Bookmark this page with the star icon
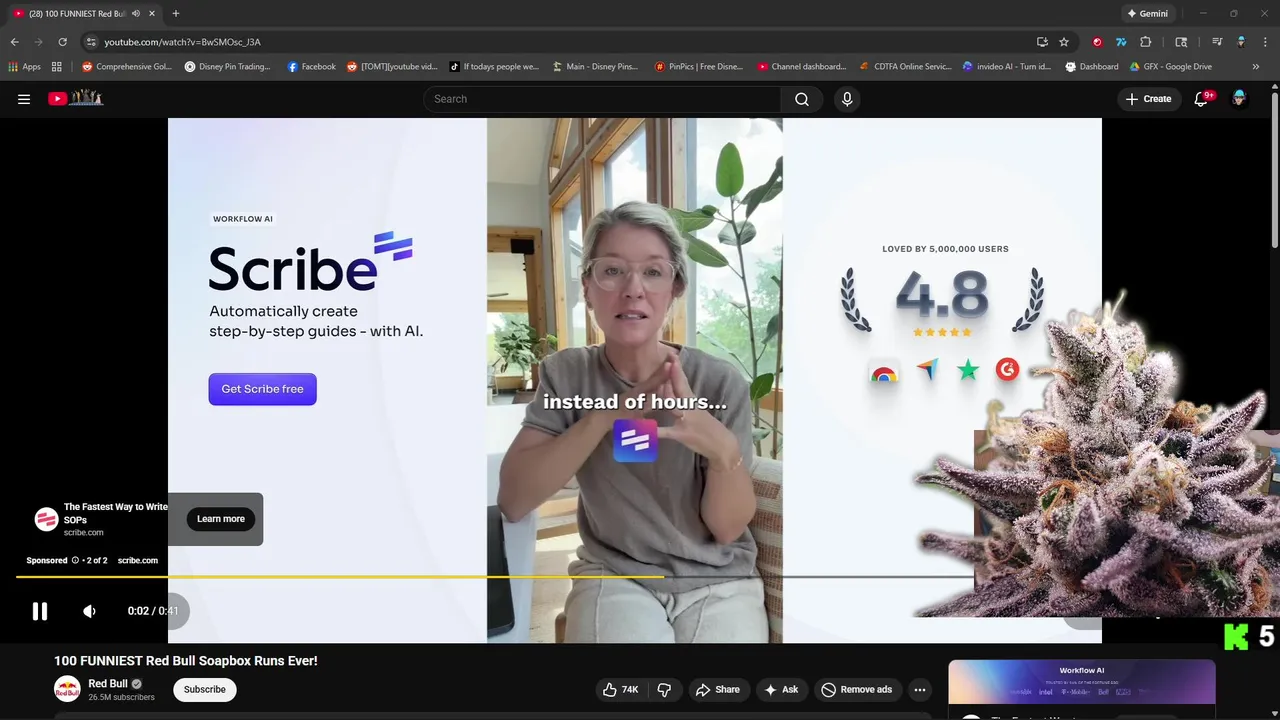This screenshot has height=720, width=1280. pos(1064,42)
